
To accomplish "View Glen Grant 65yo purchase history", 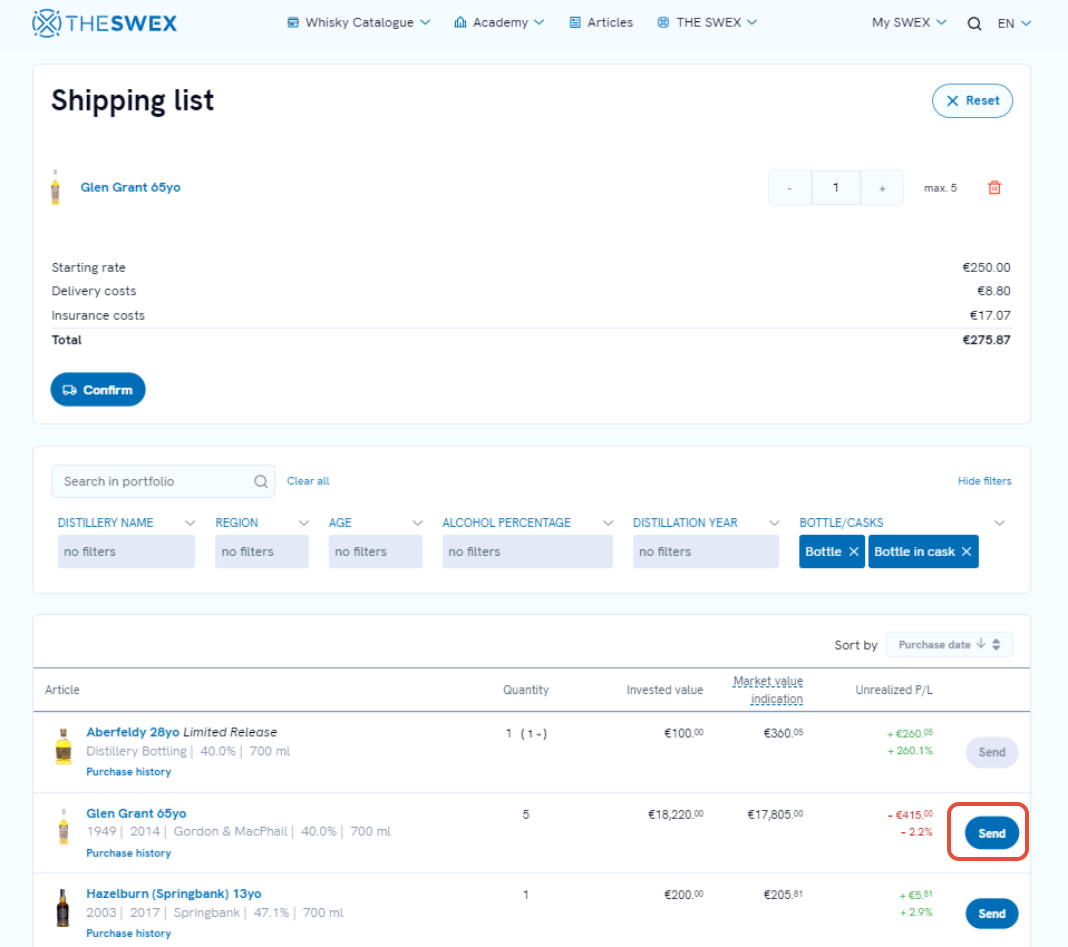I will 129,853.
